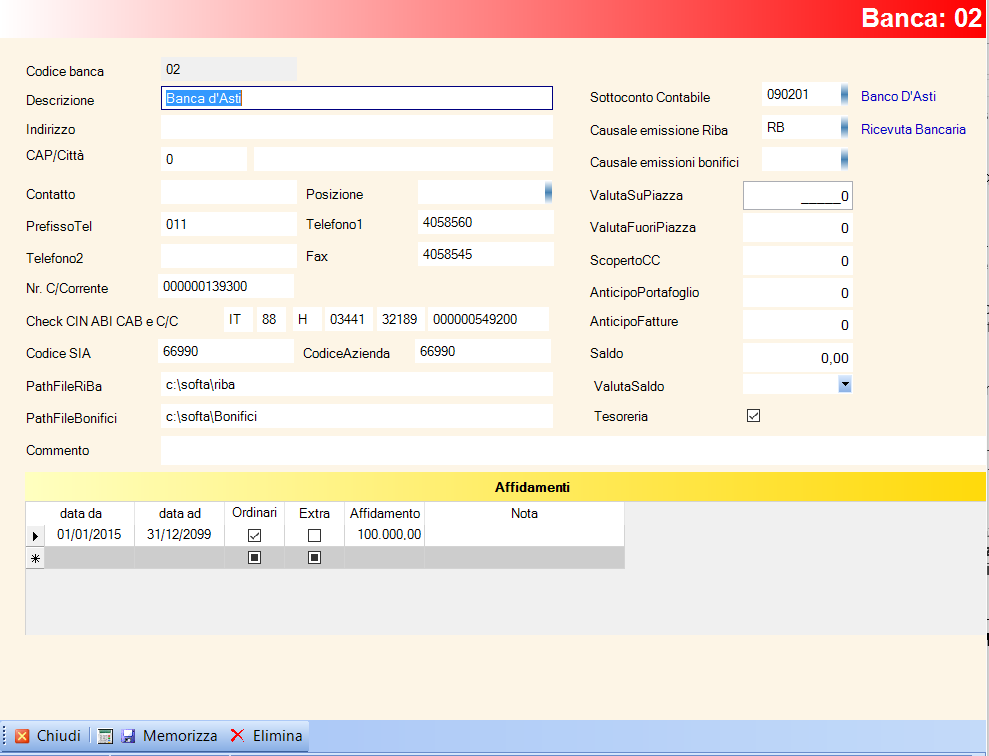The image size is (989, 756).
Task: Open the Causale emissione Riba lookup button
Action: tap(845, 128)
